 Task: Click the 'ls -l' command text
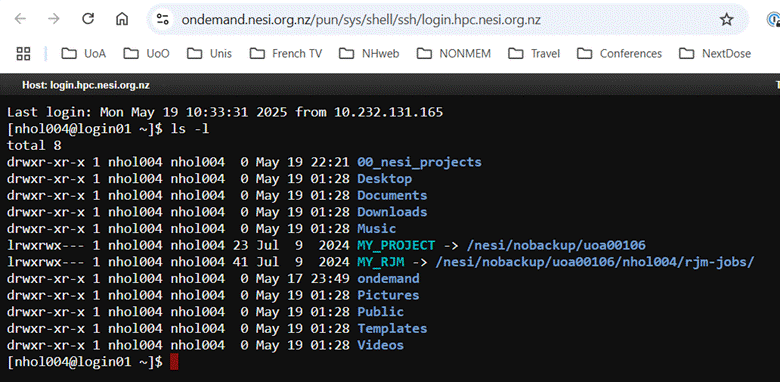(190, 129)
